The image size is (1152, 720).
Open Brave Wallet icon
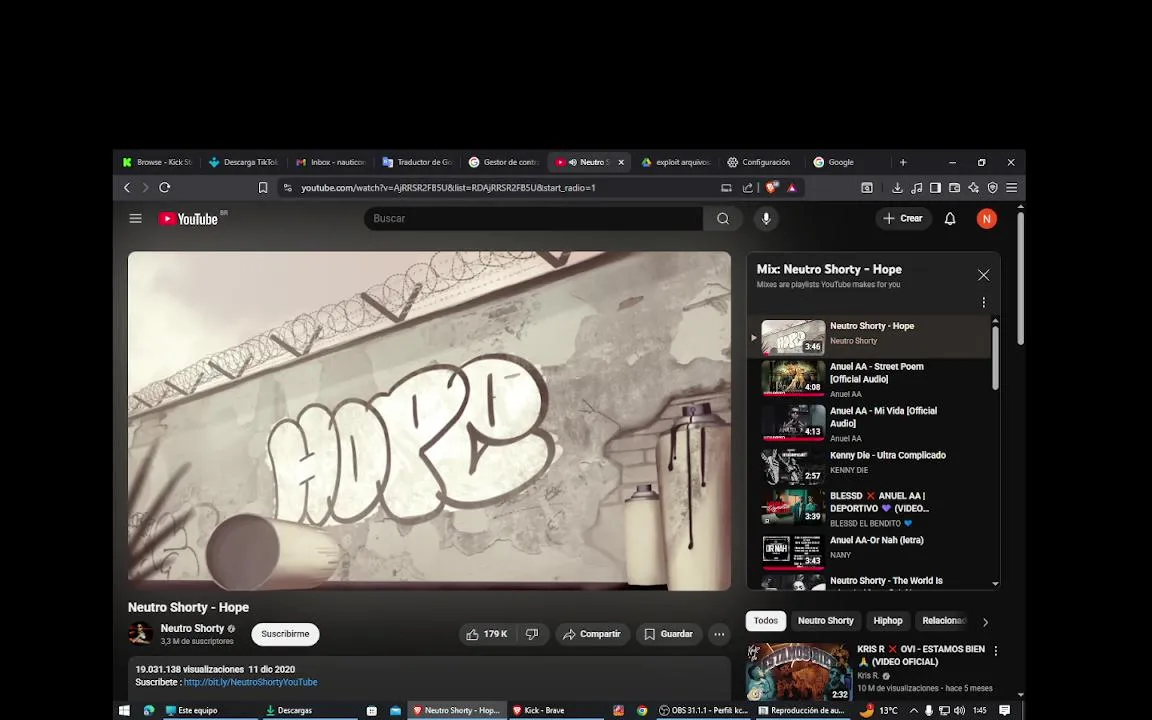coord(954,188)
